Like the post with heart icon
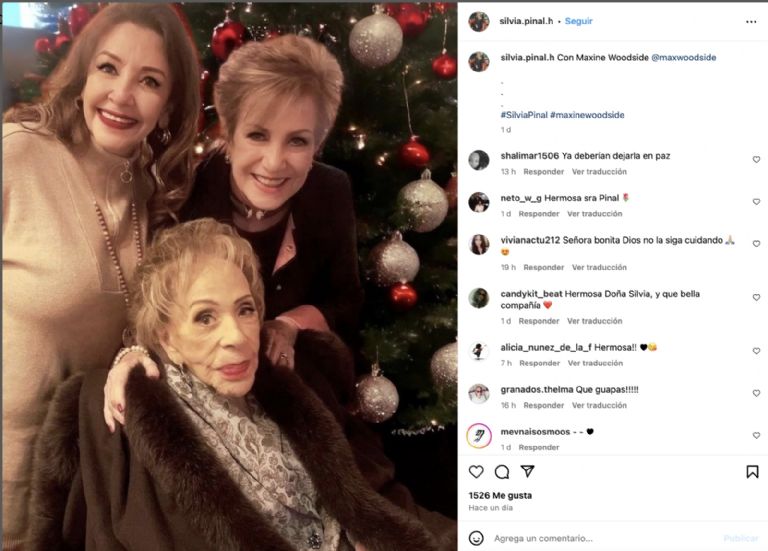 tap(476, 472)
